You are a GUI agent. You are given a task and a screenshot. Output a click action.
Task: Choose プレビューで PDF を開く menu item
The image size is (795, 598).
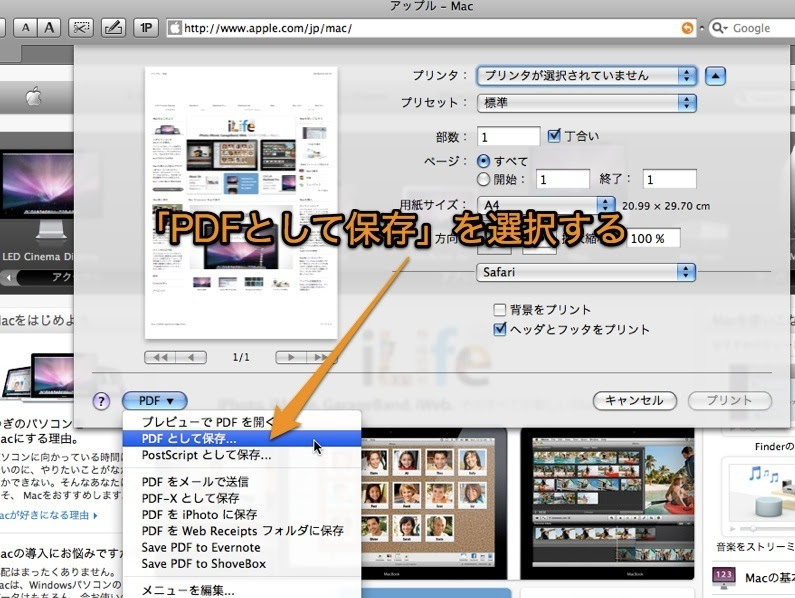(x=242, y=421)
